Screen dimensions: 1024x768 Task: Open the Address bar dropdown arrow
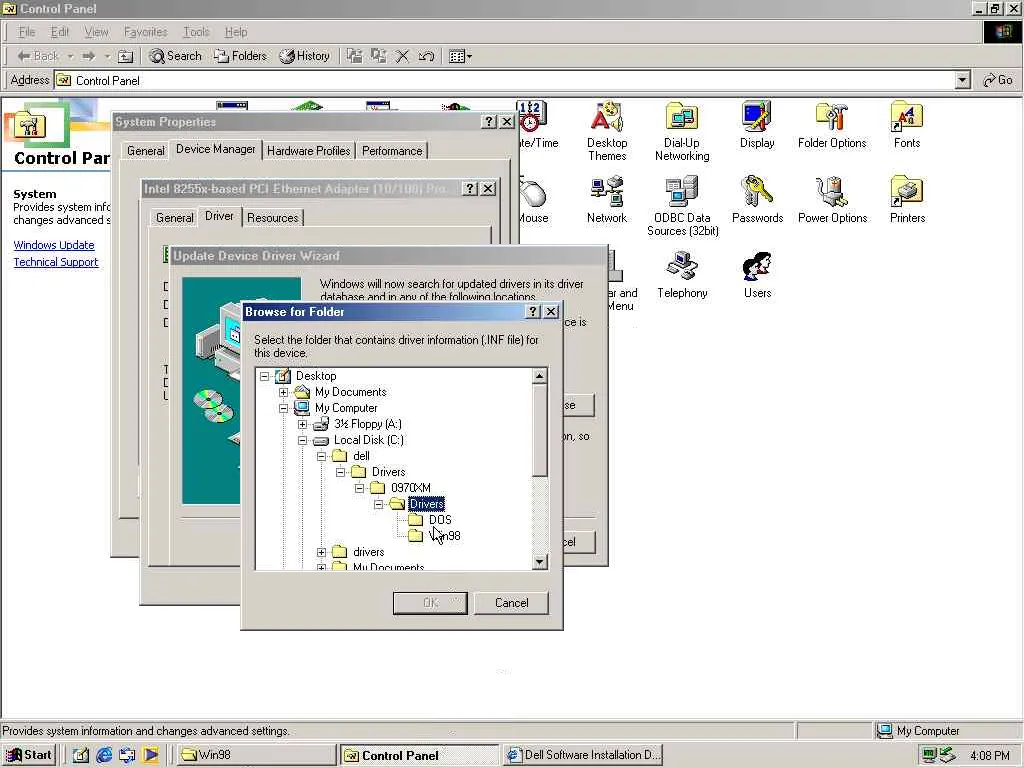(x=962, y=80)
